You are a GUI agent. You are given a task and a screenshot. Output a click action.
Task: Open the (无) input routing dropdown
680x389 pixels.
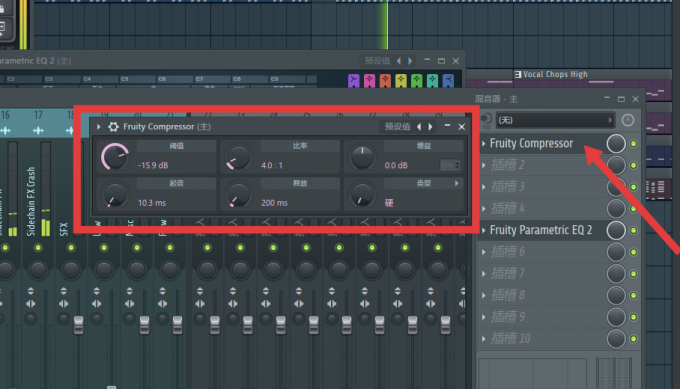point(555,120)
